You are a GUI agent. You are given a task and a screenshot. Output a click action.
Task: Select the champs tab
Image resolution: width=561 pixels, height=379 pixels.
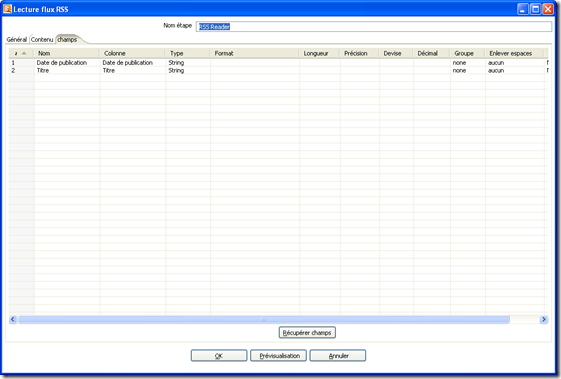coord(67,39)
